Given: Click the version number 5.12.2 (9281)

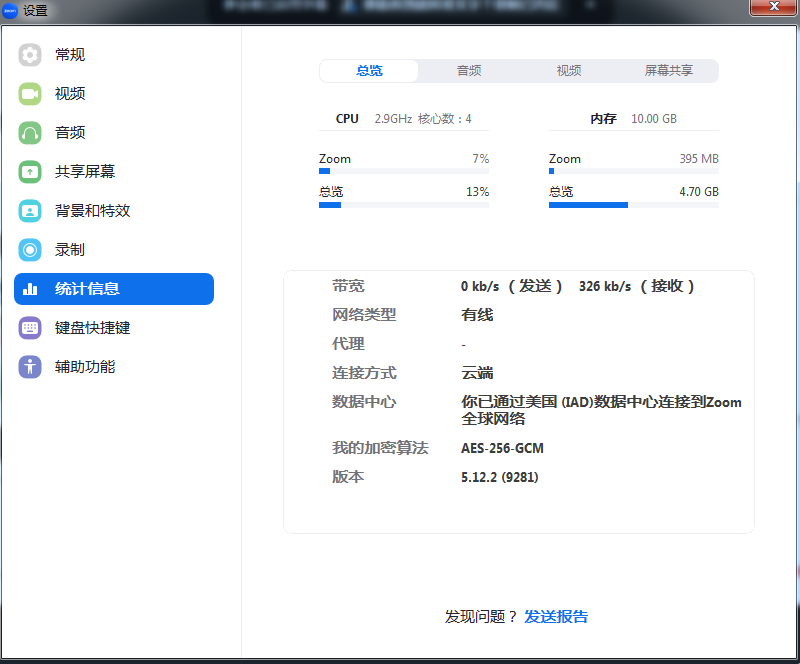Looking at the screenshot, I should click(x=500, y=478).
